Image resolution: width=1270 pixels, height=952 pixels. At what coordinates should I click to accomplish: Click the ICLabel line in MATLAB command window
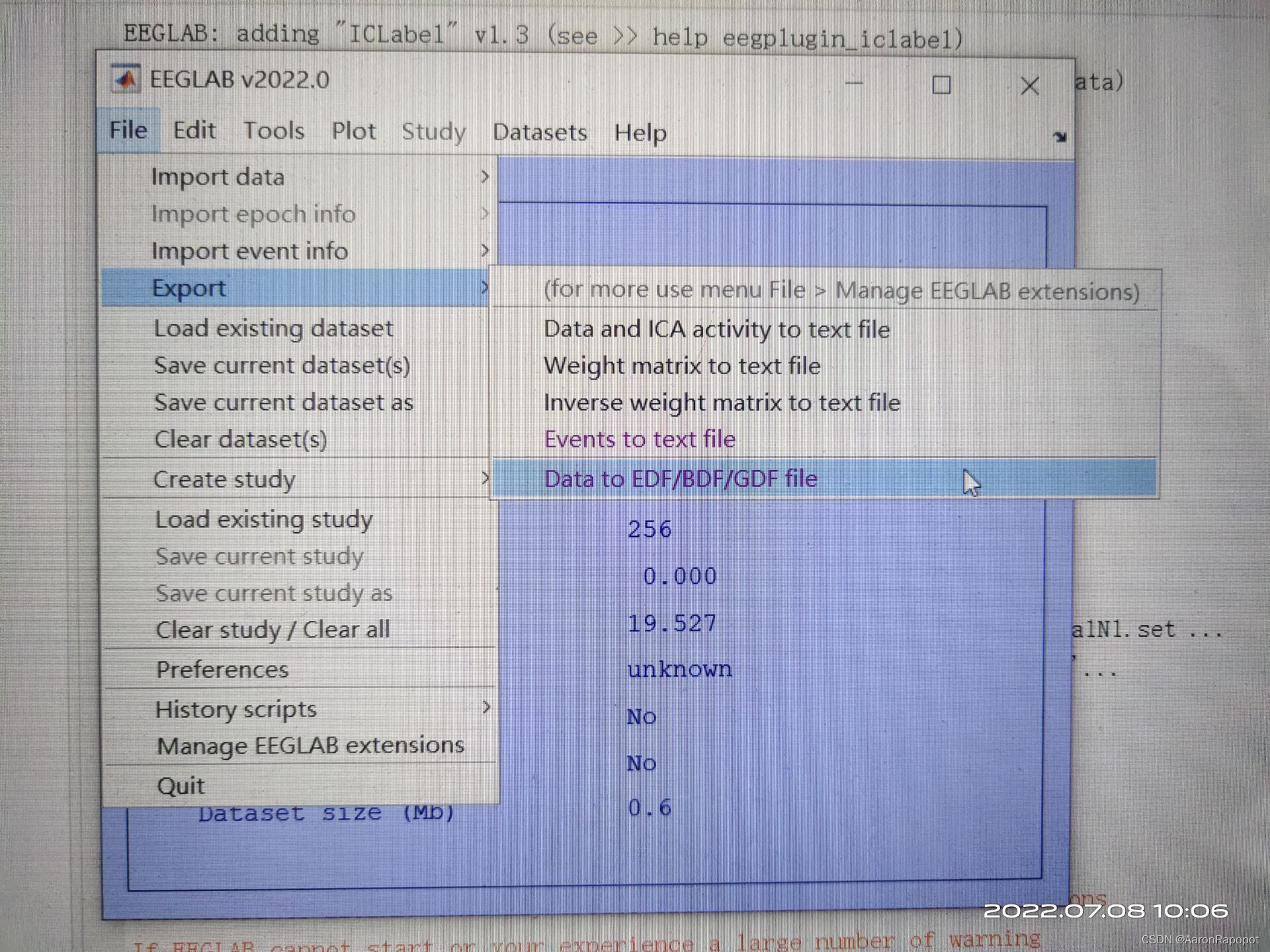coord(543,34)
